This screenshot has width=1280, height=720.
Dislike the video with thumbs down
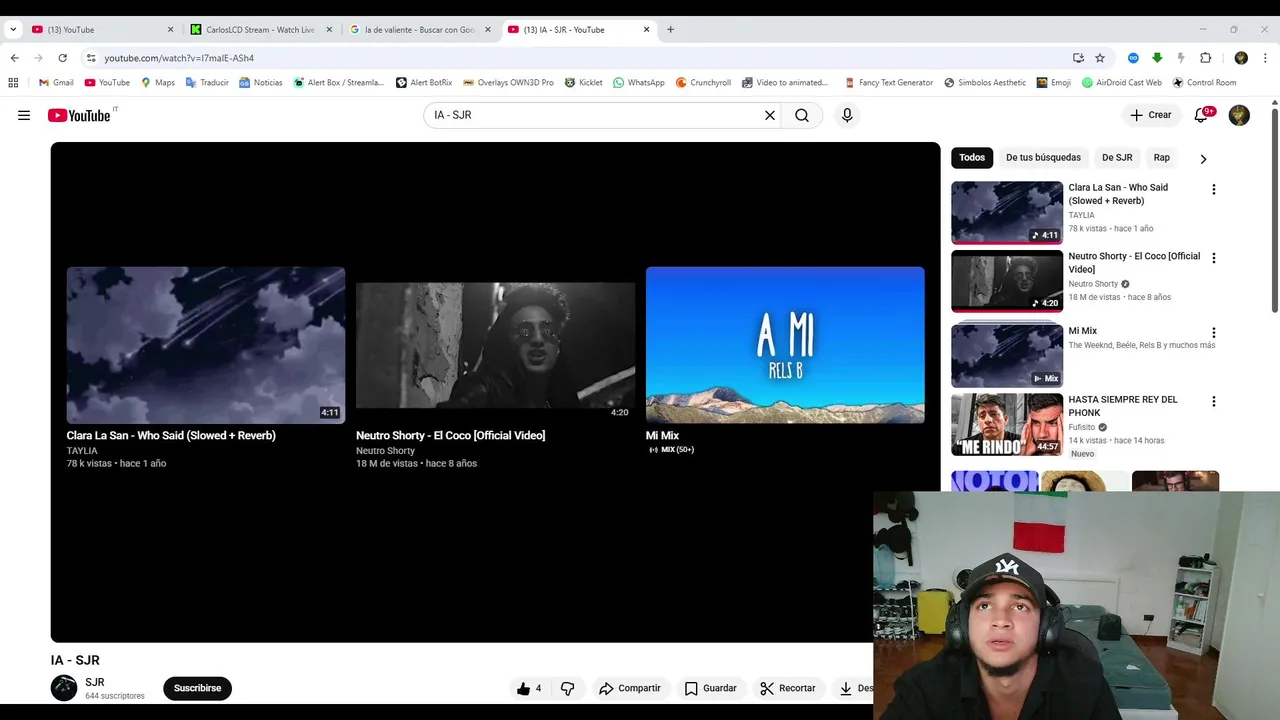[568, 688]
